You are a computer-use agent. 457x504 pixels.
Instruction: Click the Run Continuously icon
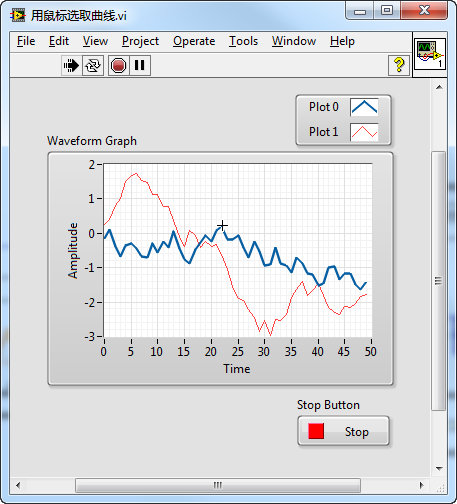click(x=93, y=65)
